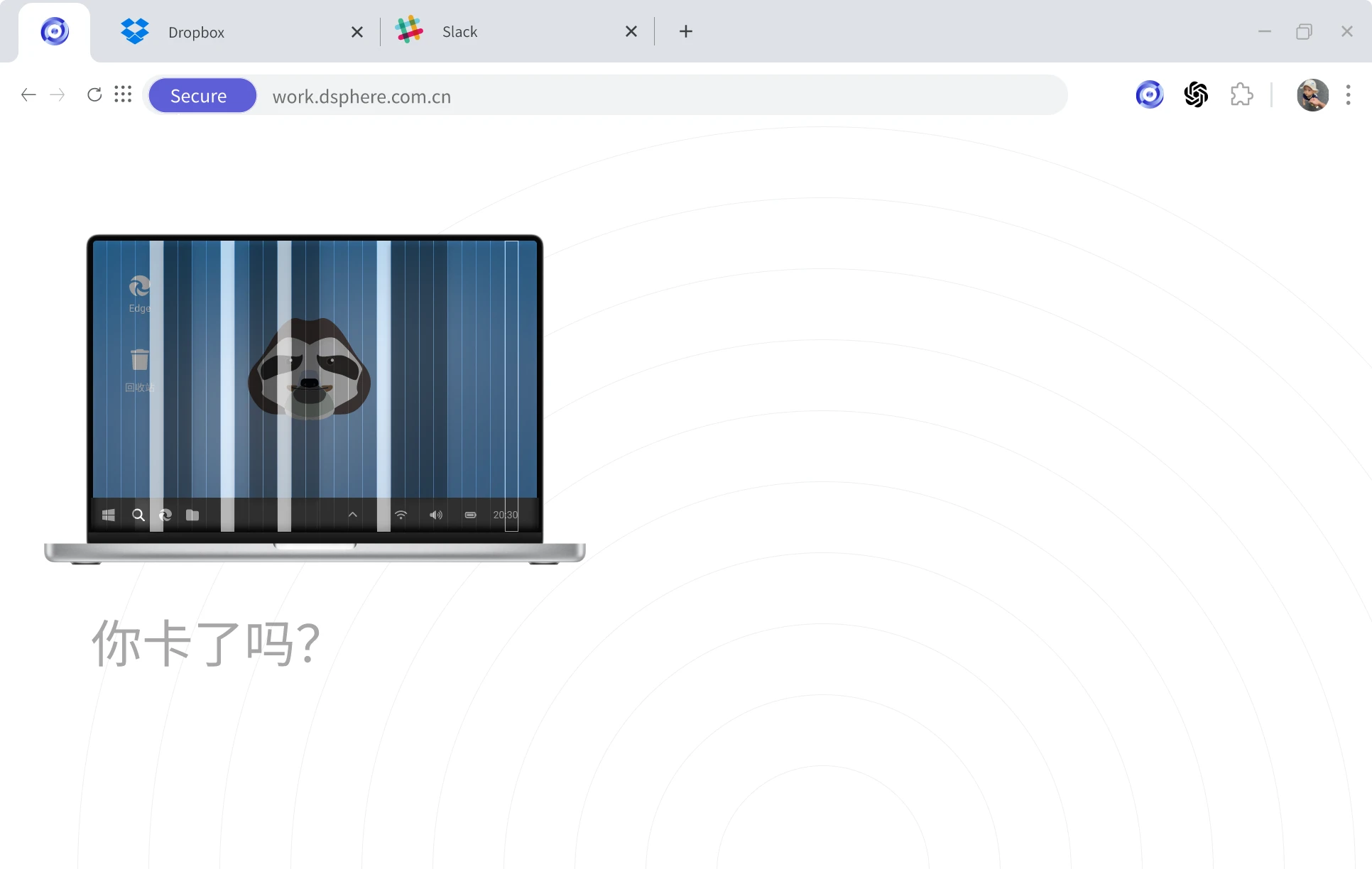Click the DSphere logo pinned tab
Image resolution: width=1372 pixels, height=869 pixels.
55,32
